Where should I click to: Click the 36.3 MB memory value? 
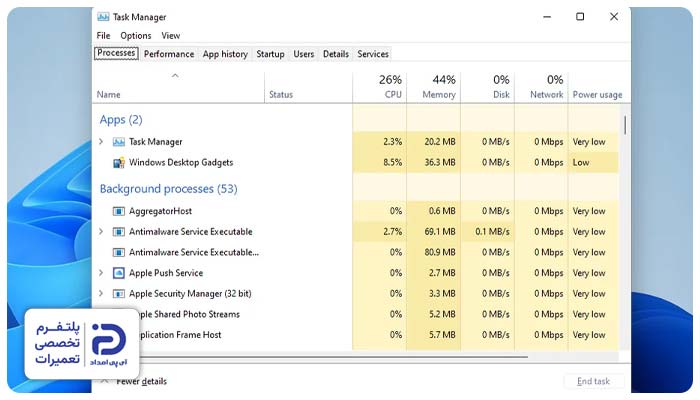tap(440, 162)
